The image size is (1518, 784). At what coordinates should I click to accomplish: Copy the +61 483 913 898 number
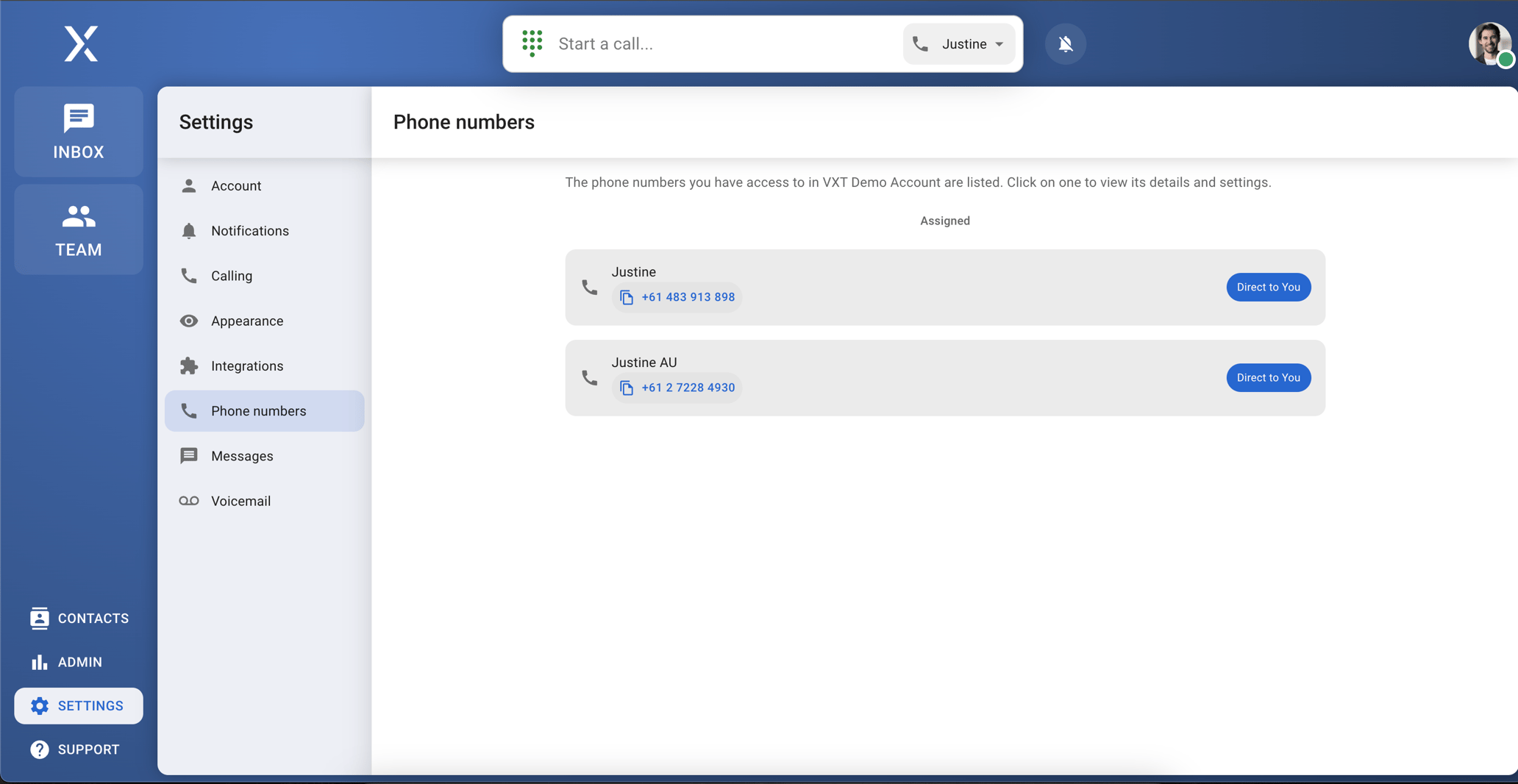[x=626, y=297]
